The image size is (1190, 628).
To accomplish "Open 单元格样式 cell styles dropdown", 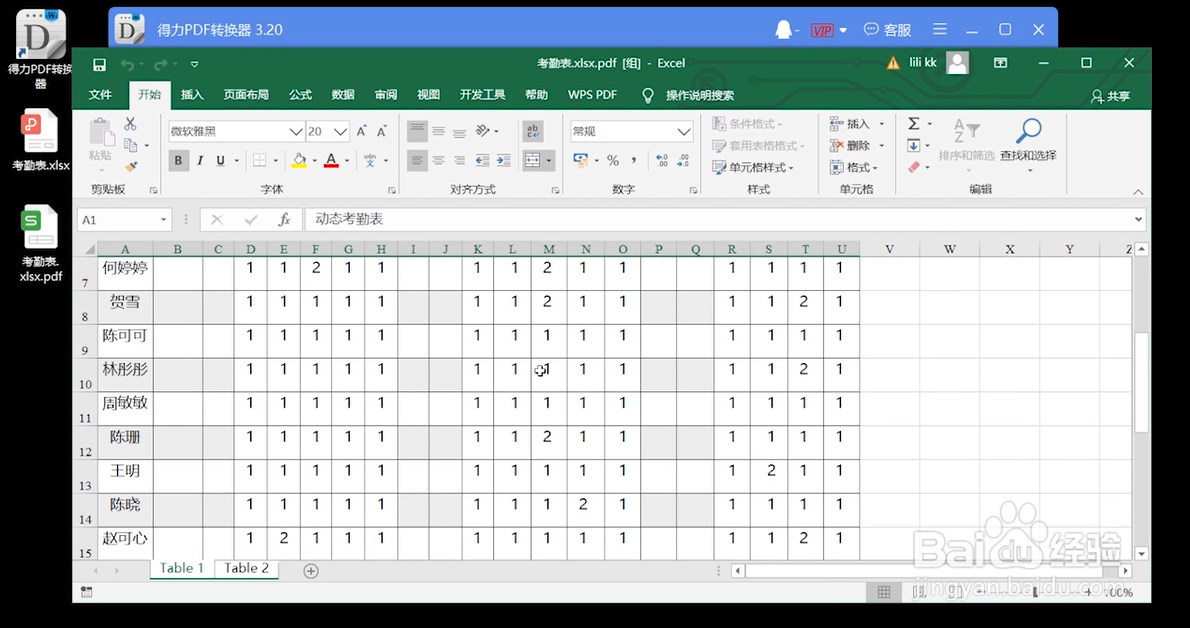I will pyautogui.click(x=752, y=167).
